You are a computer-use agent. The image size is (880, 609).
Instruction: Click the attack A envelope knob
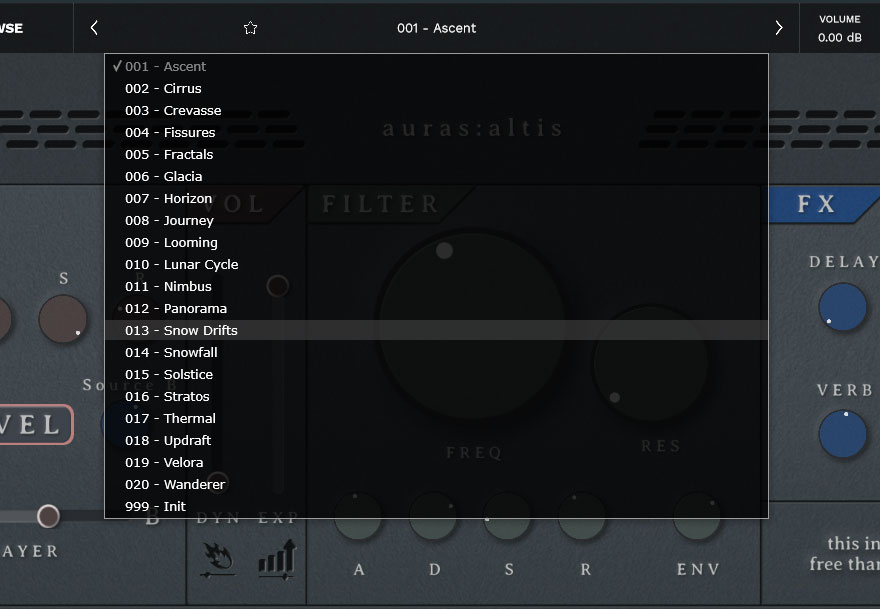coord(358,516)
